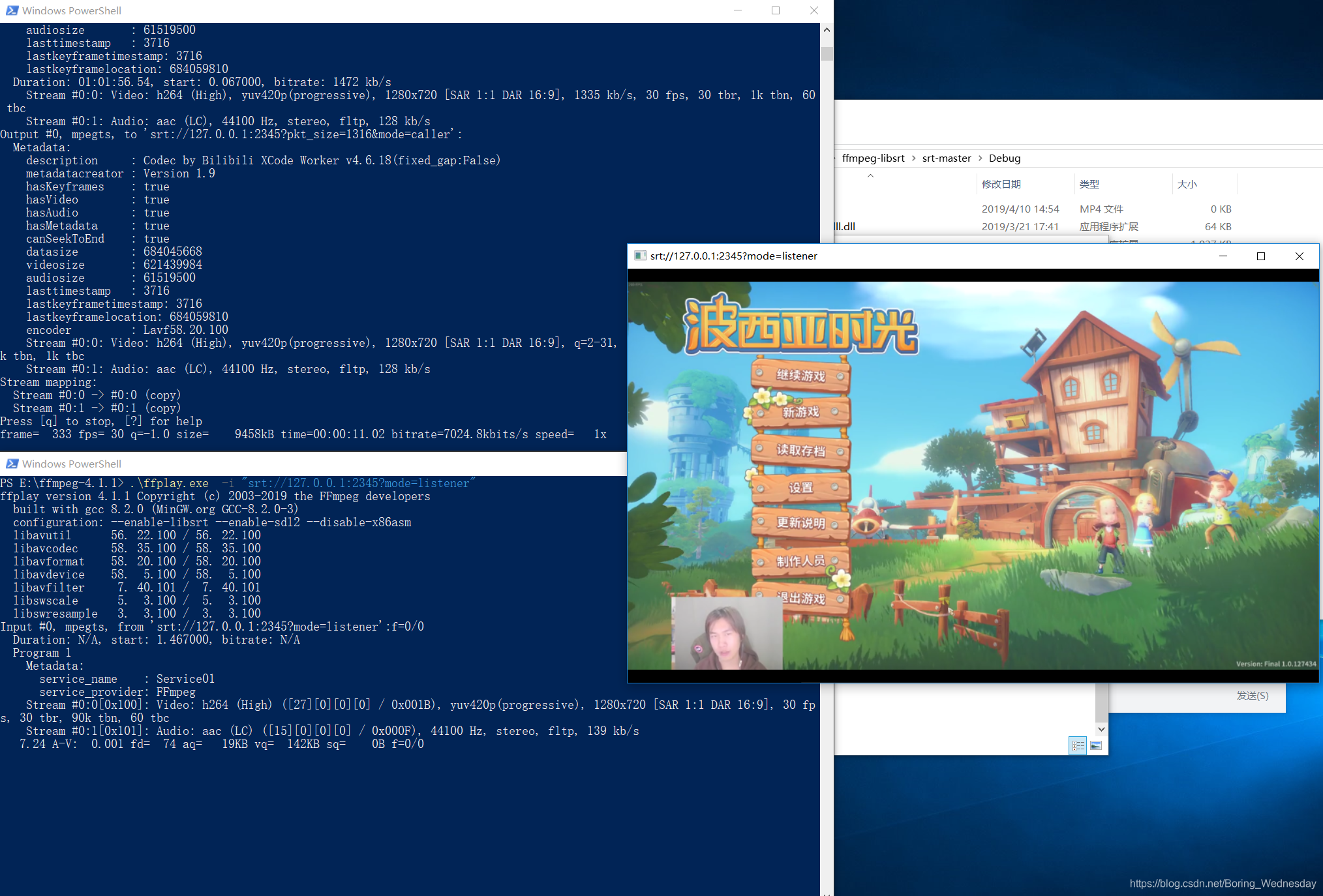
Task: Close the ffplay srt listener window
Action: tap(1299, 256)
